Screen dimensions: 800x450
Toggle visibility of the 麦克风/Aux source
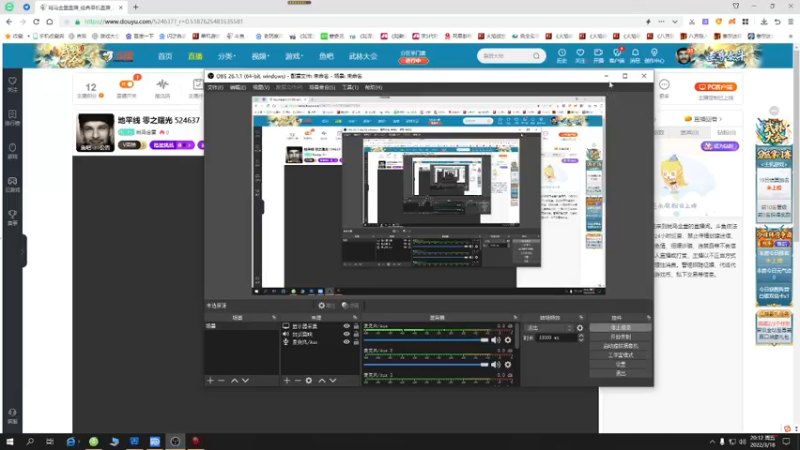pyautogui.click(x=346, y=342)
